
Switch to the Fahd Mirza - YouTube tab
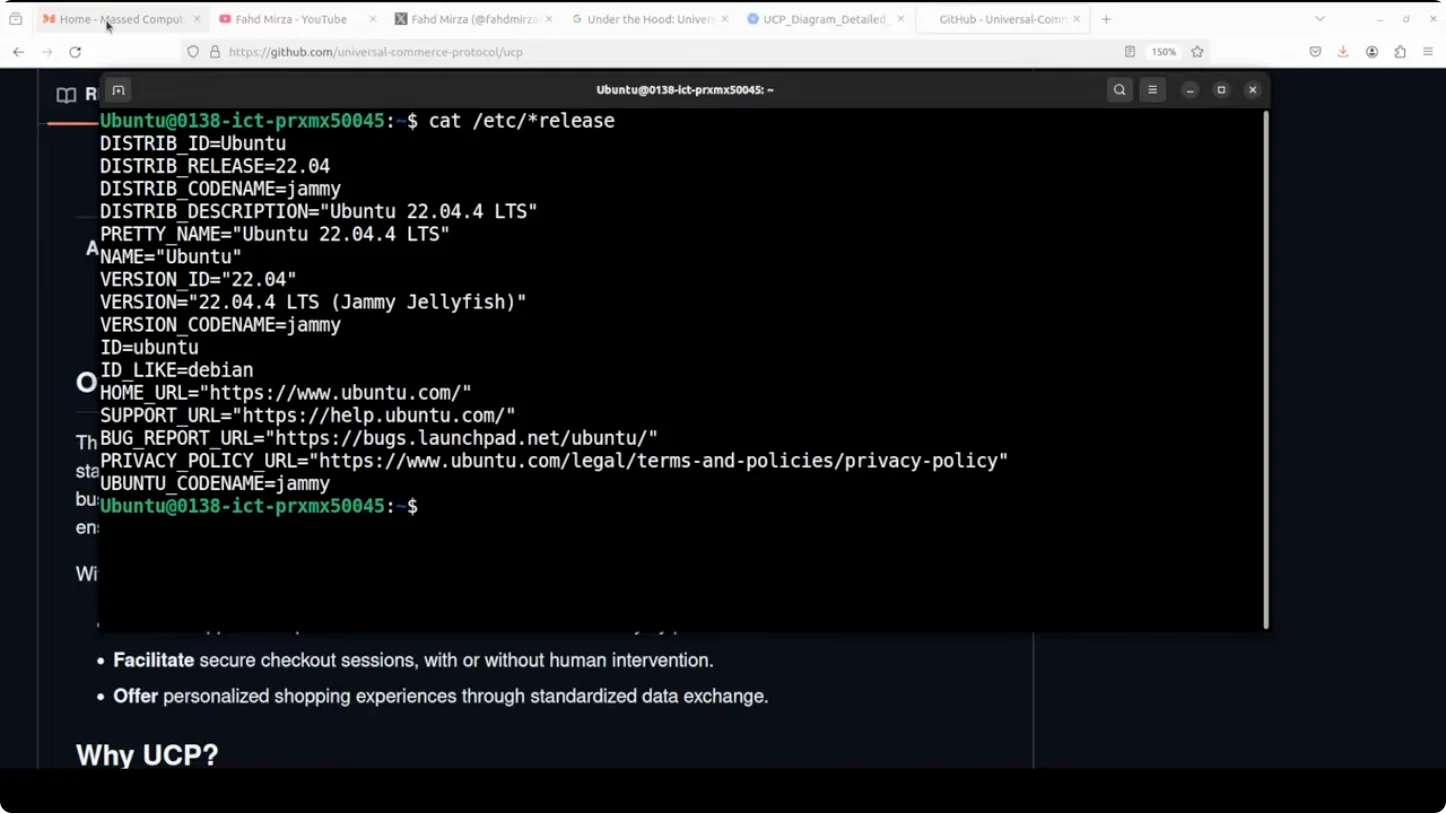(290, 19)
